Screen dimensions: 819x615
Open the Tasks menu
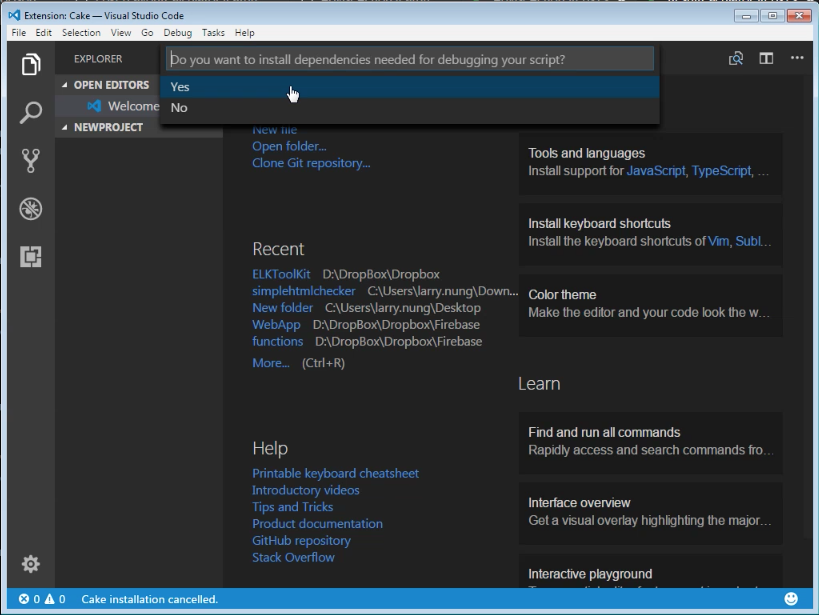tap(213, 32)
